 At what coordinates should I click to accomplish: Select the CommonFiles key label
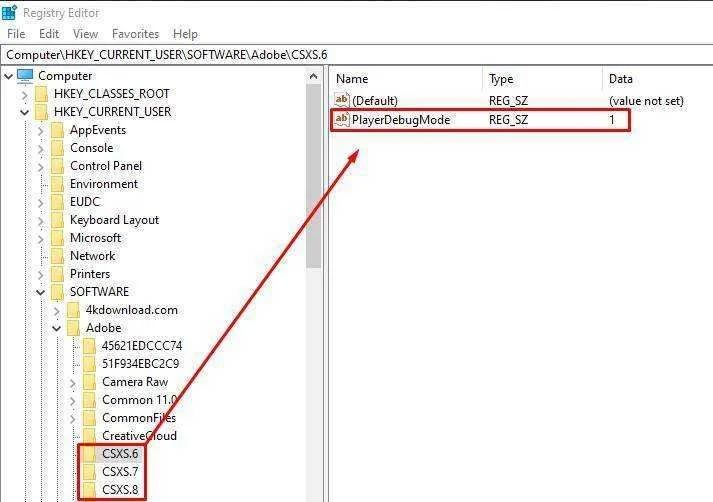139,418
